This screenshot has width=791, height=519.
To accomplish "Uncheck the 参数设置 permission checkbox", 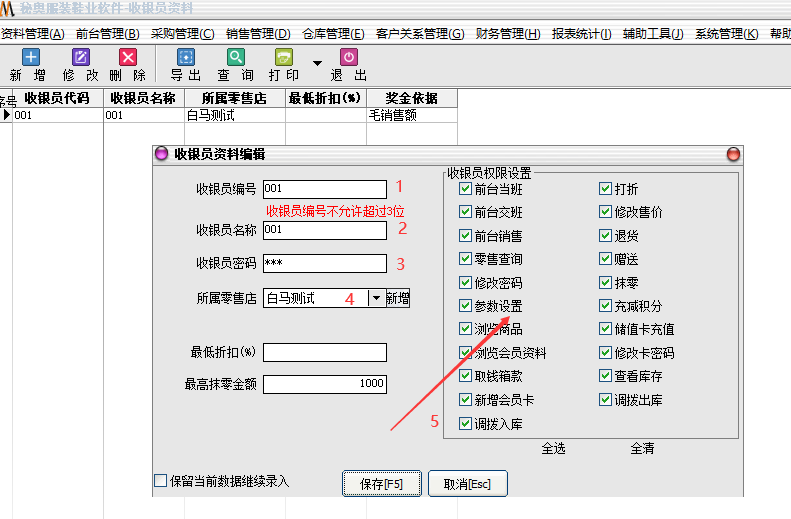I will tap(466, 306).
